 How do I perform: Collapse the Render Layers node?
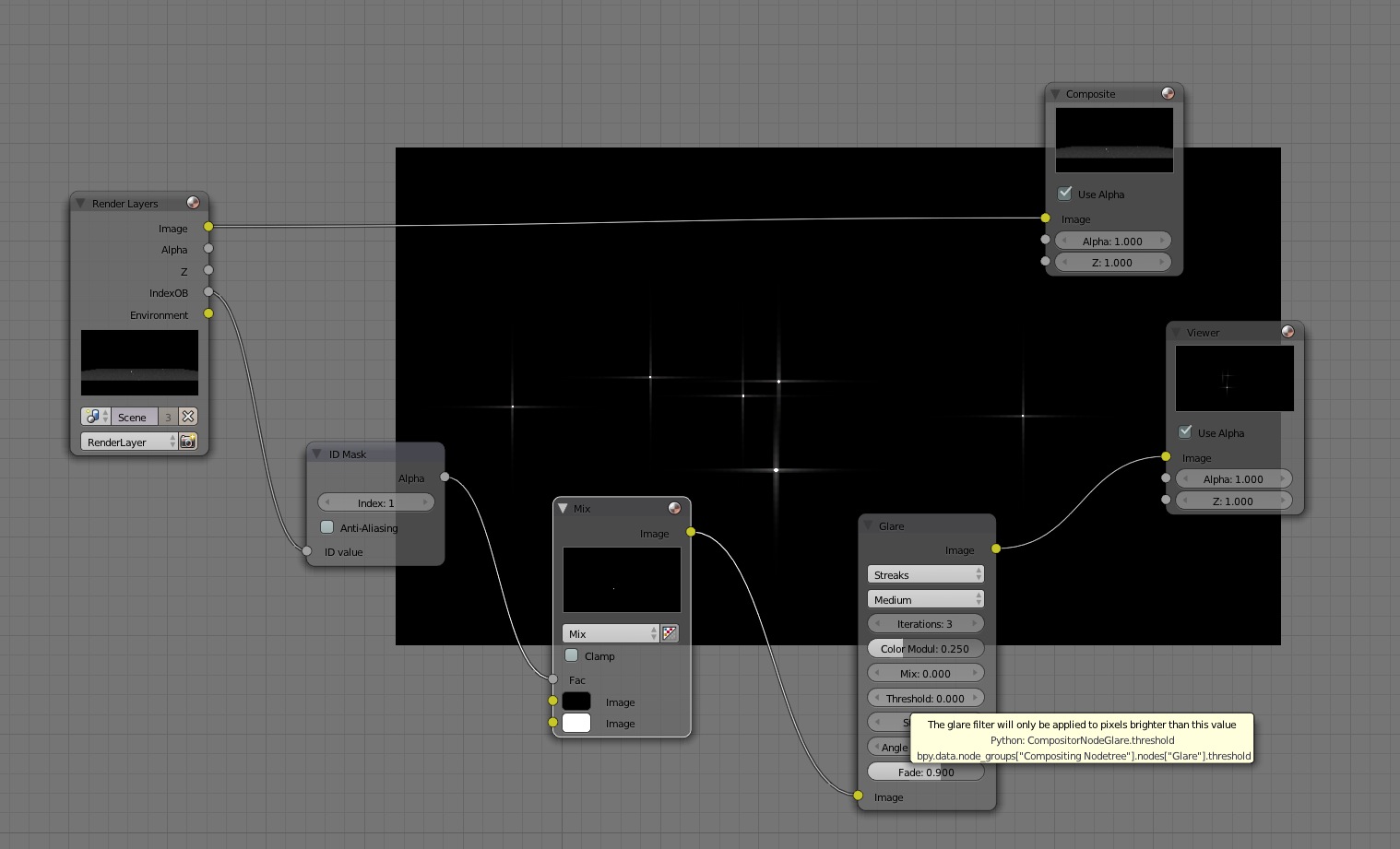(x=80, y=203)
